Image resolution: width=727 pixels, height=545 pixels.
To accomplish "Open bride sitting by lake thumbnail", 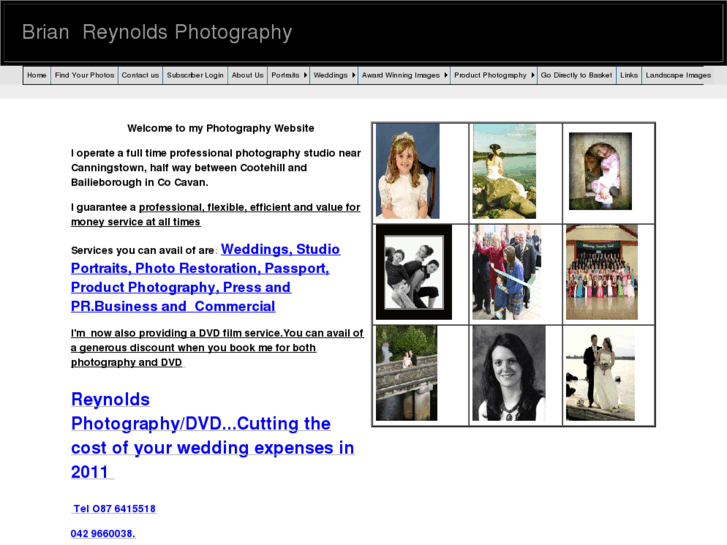I will coord(504,171).
